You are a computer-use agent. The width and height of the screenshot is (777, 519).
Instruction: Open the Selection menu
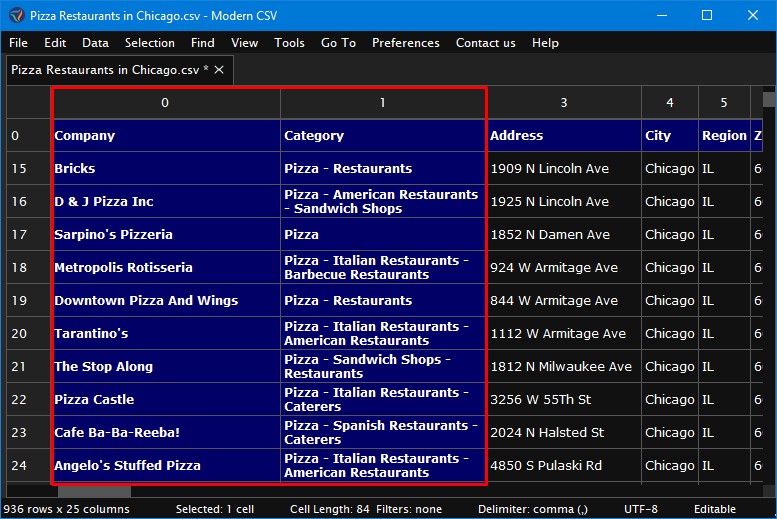pos(150,43)
